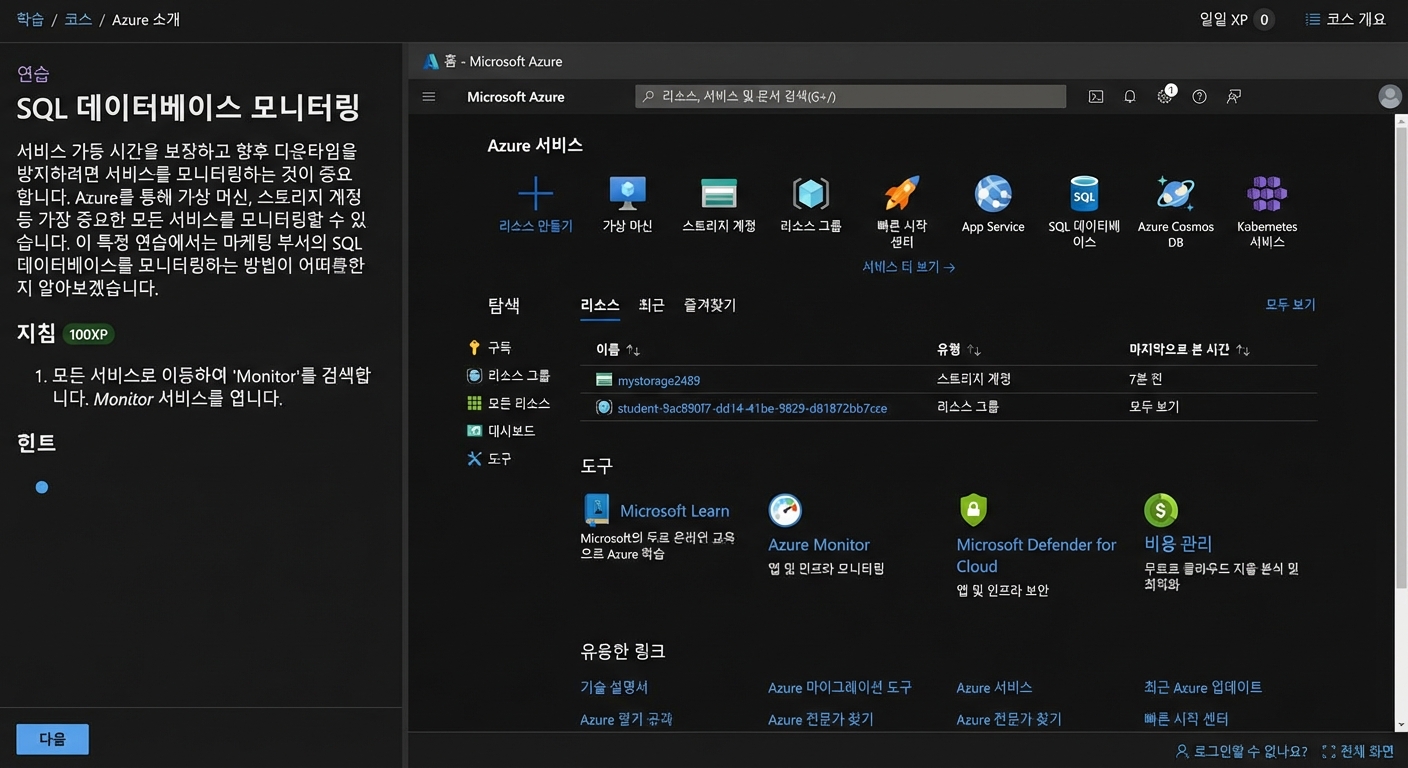Image resolution: width=1408 pixels, height=768 pixels.
Task: Click the Azure search box
Action: (x=851, y=96)
